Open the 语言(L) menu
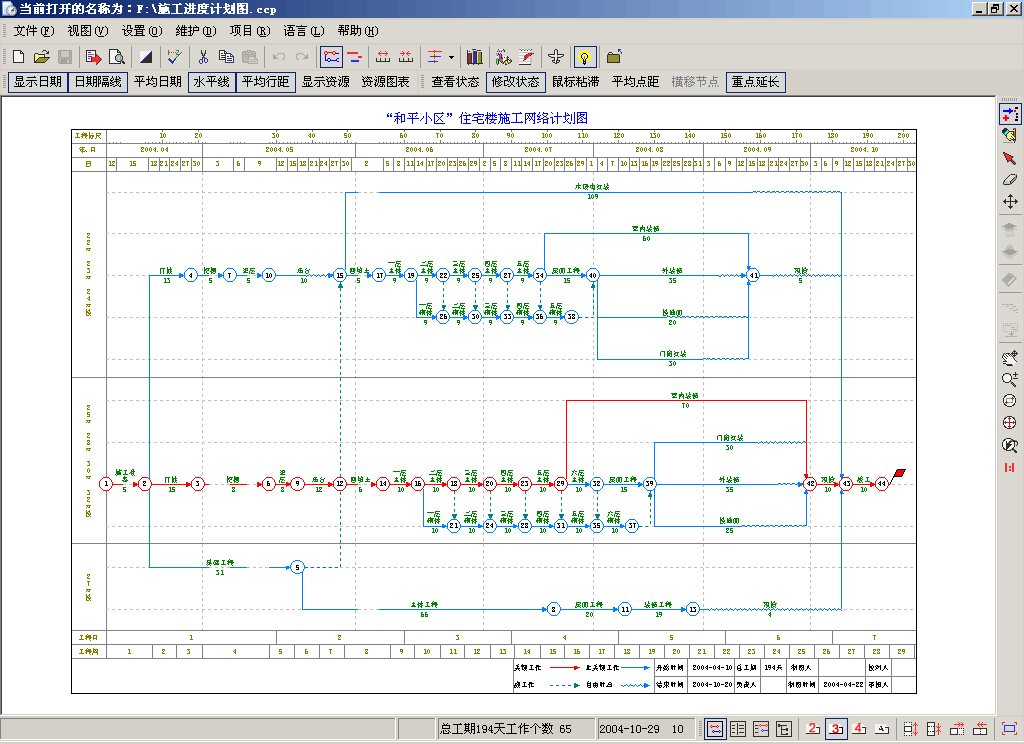The height and width of the screenshot is (744, 1024). 304,31
